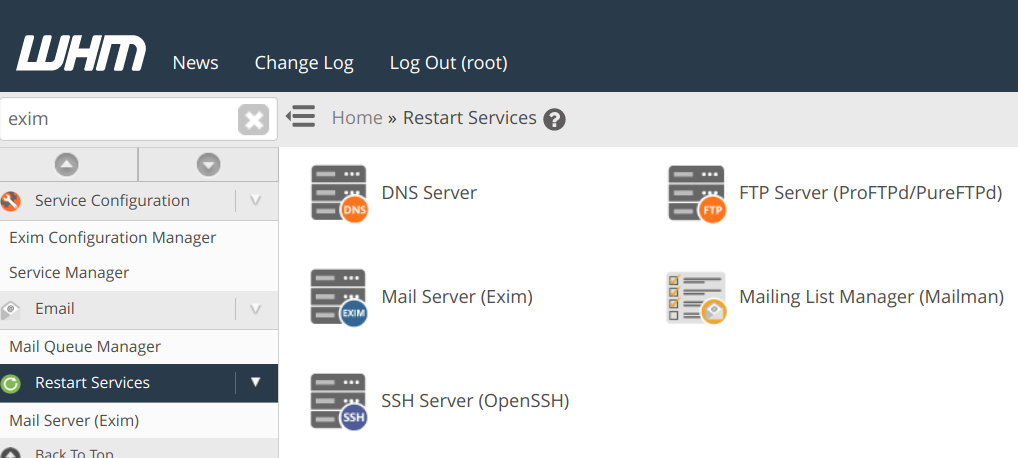Open the News link
This screenshot has width=1018, height=458.
pyautogui.click(x=195, y=63)
